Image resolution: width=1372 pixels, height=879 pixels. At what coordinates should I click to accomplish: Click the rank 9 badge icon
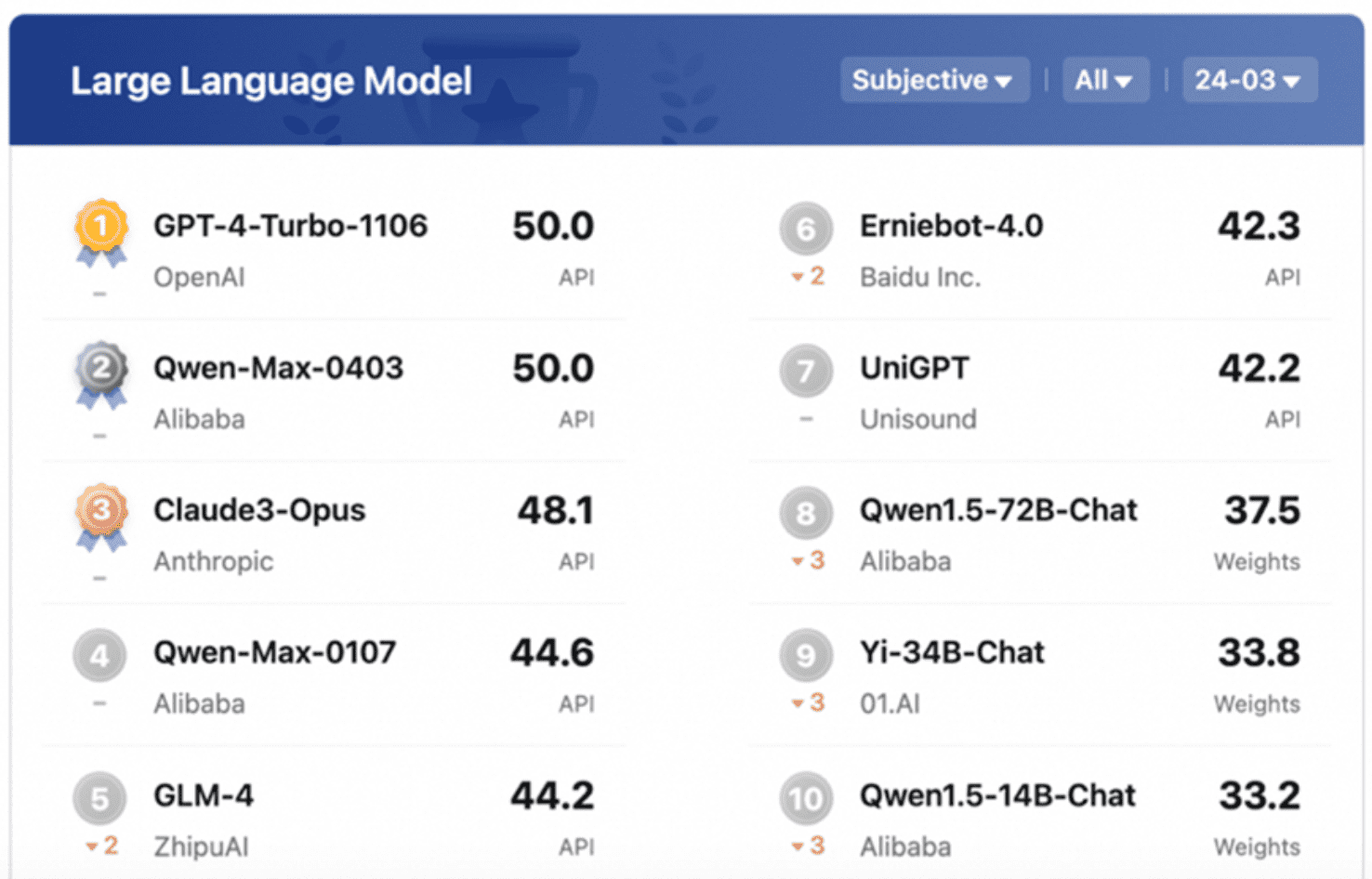click(x=806, y=656)
